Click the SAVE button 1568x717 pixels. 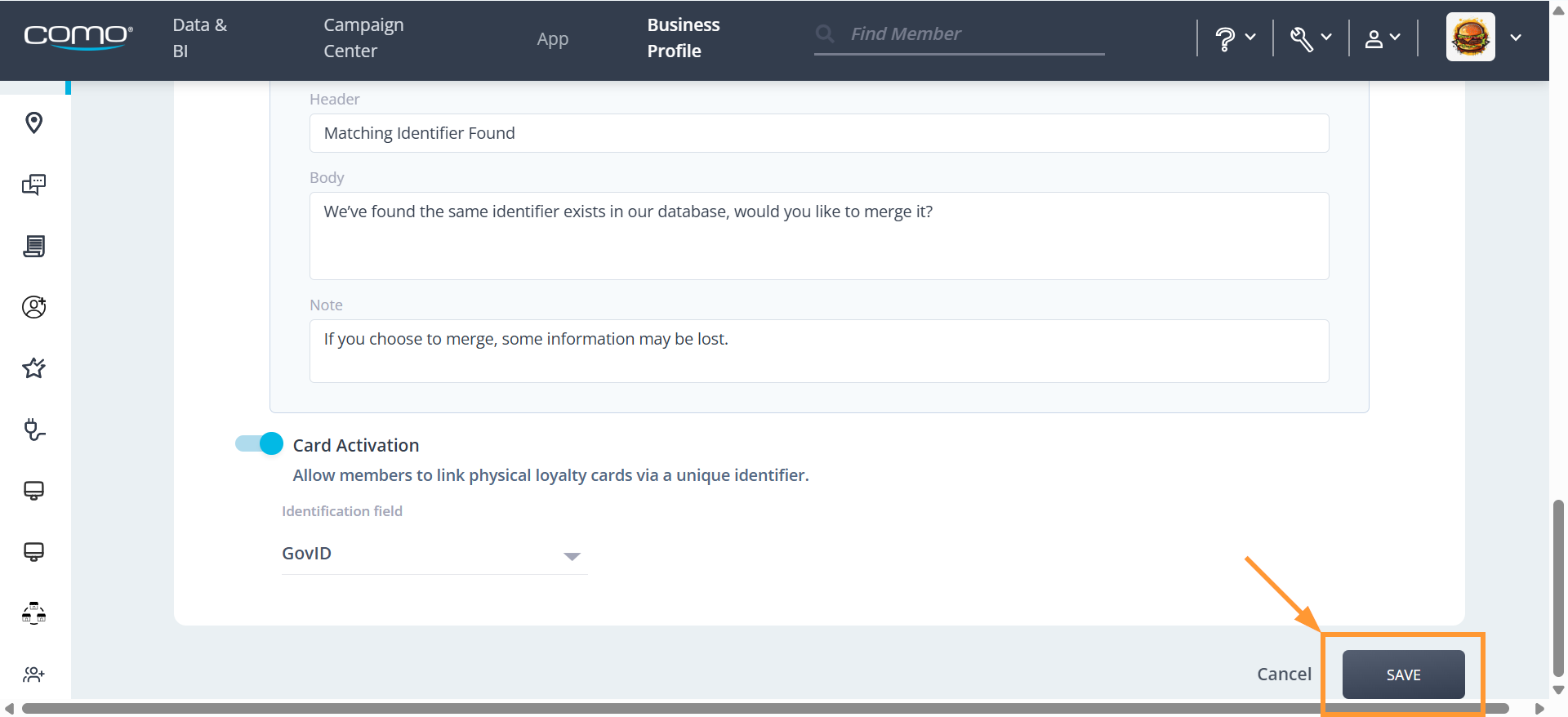[1403, 675]
